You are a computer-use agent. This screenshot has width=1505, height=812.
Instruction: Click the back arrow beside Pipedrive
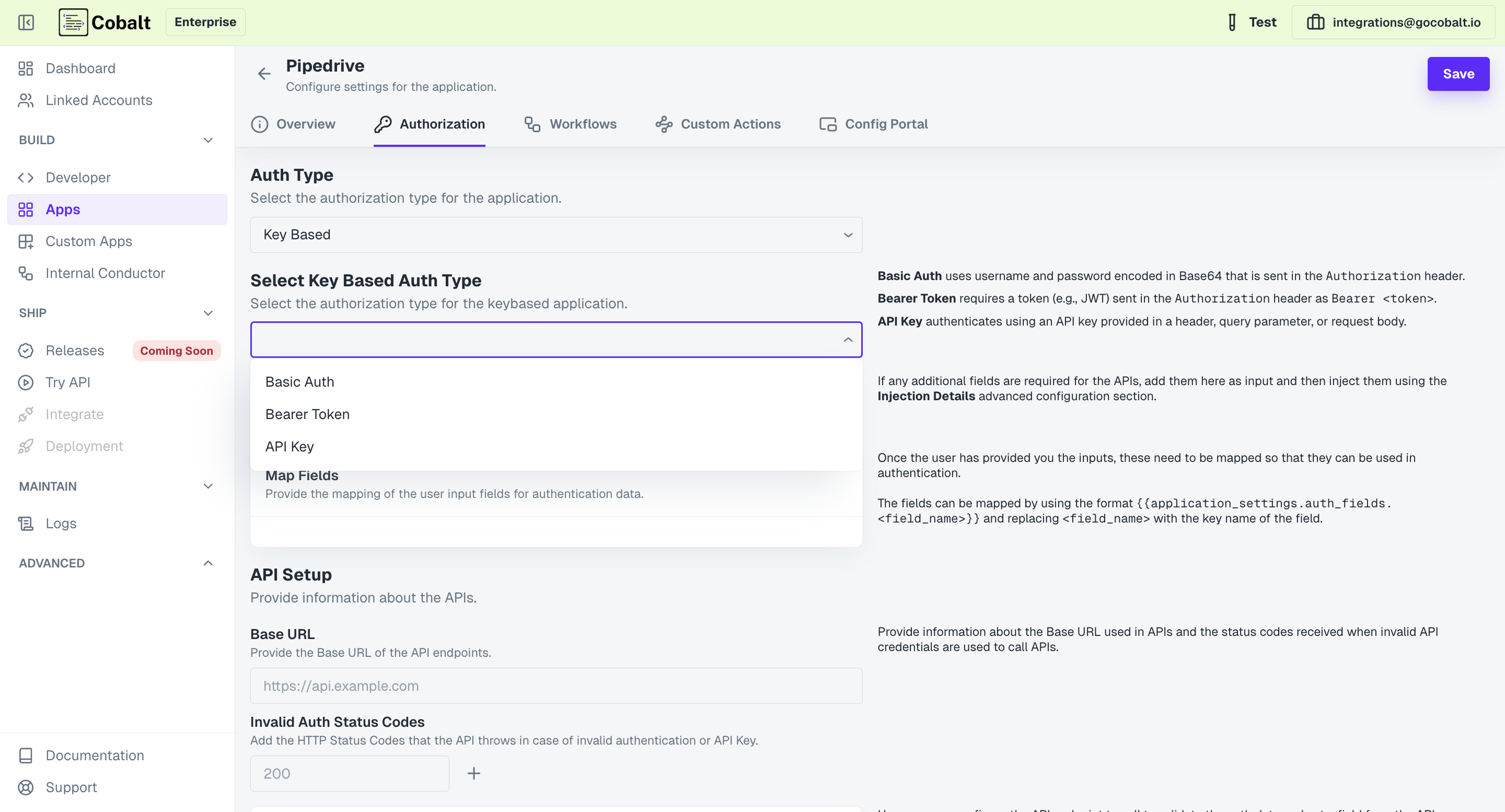264,73
